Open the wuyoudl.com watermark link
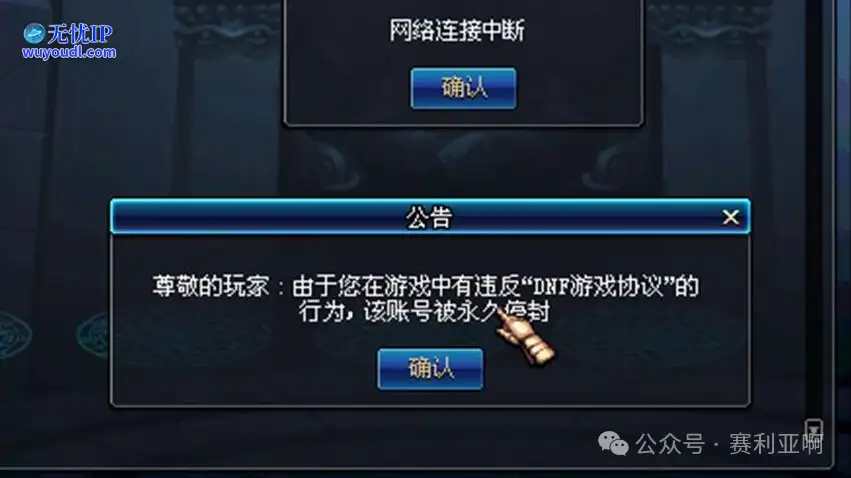Screen dimensions: 851x478 [x=69, y=52]
